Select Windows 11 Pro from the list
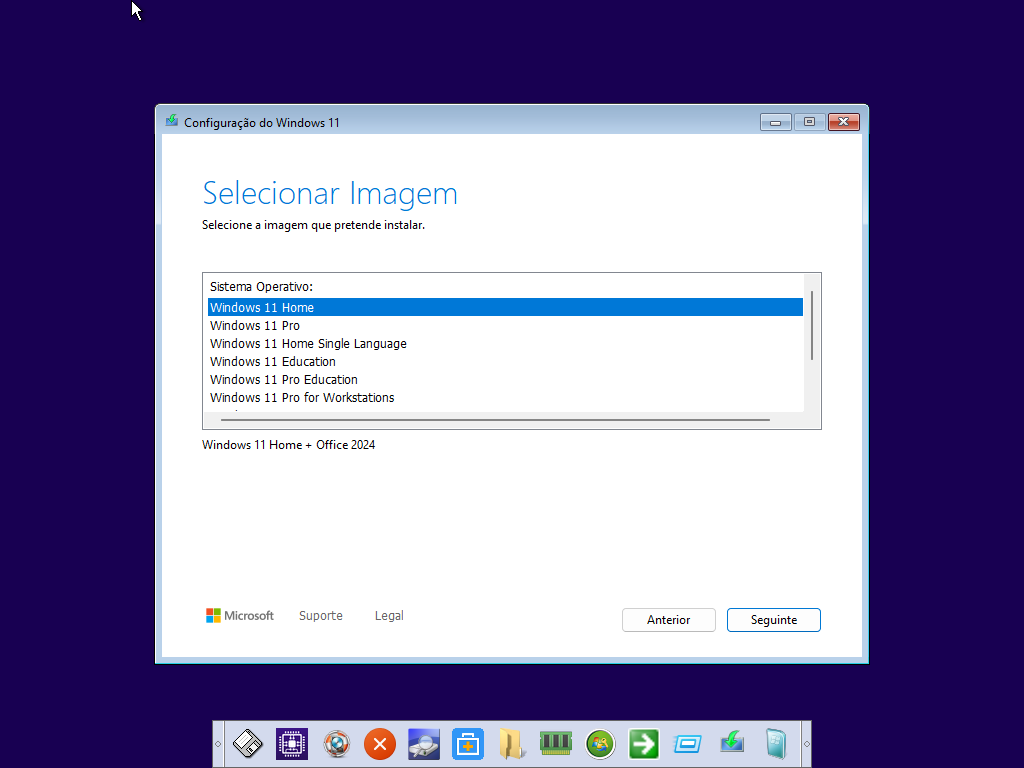 pos(505,325)
